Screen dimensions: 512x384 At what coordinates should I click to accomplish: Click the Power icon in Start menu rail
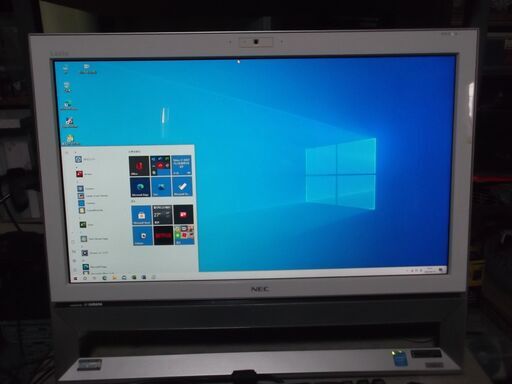[75, 269]
